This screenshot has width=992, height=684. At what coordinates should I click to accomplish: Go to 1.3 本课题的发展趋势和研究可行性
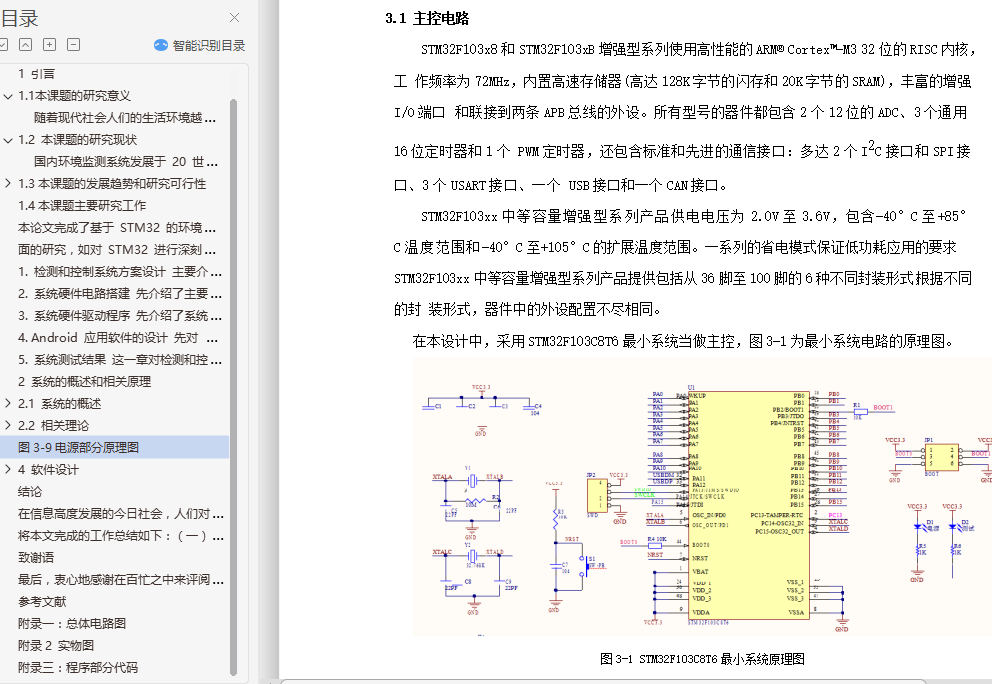tap(112, 183)
